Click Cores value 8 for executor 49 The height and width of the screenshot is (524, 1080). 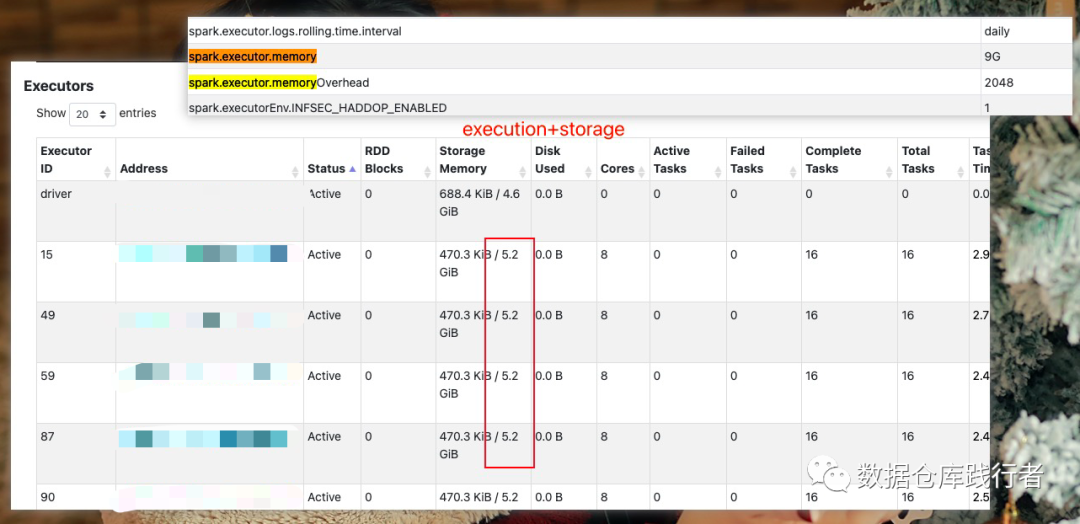click(x=604, y=315)
